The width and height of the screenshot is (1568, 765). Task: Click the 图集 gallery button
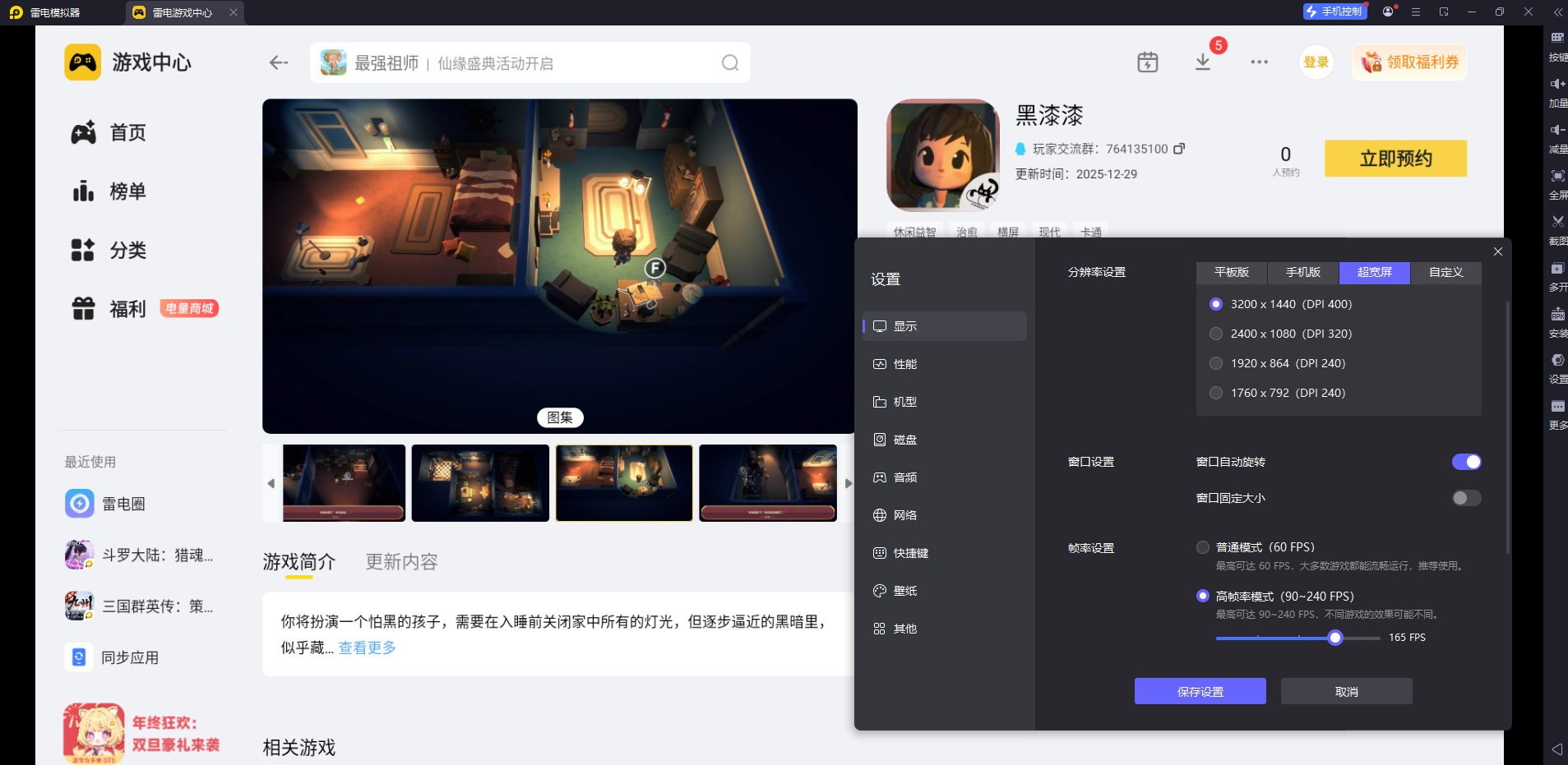point(560,417)
